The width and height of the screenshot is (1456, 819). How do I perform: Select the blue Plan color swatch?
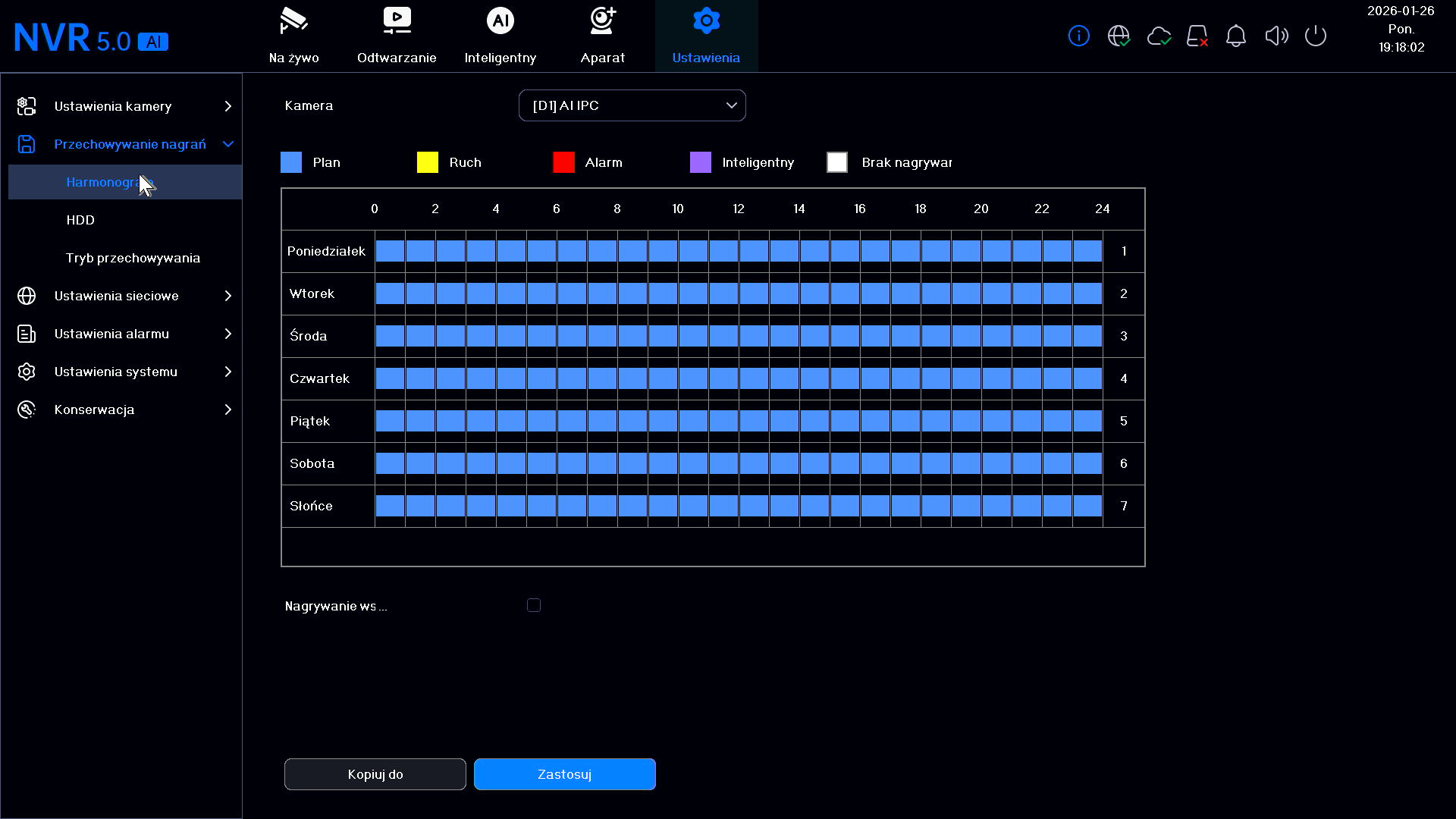pyautogui.click(x=291, y=162)
